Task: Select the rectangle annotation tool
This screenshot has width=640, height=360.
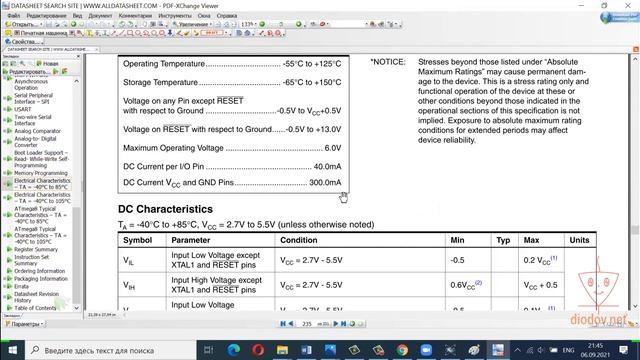Action: [x=130, y=33]
